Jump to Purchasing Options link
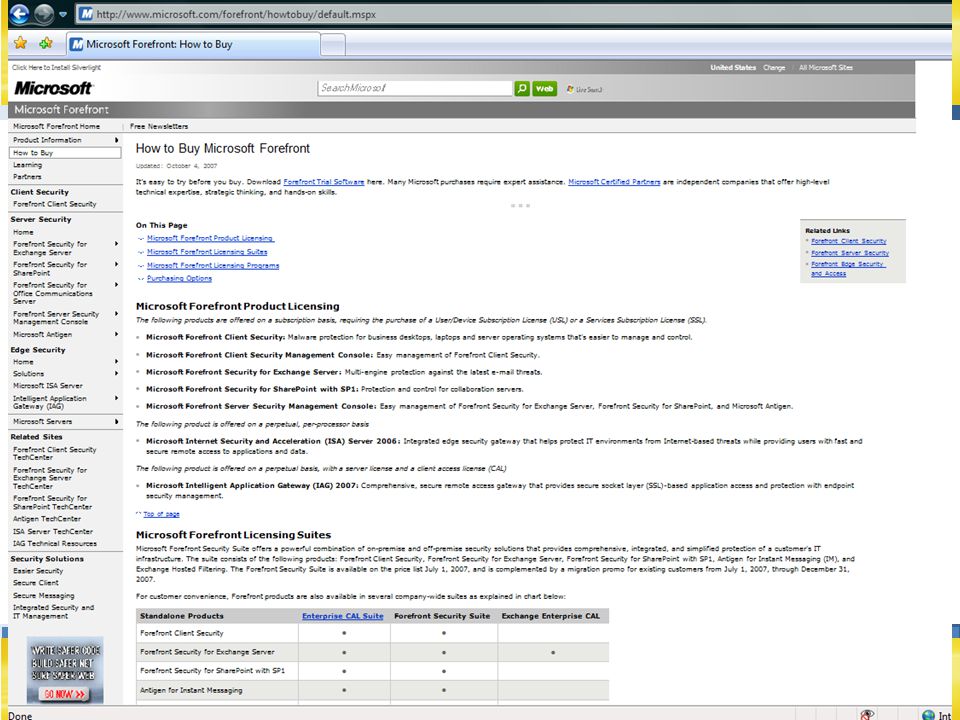 click(x=179, y=279)
